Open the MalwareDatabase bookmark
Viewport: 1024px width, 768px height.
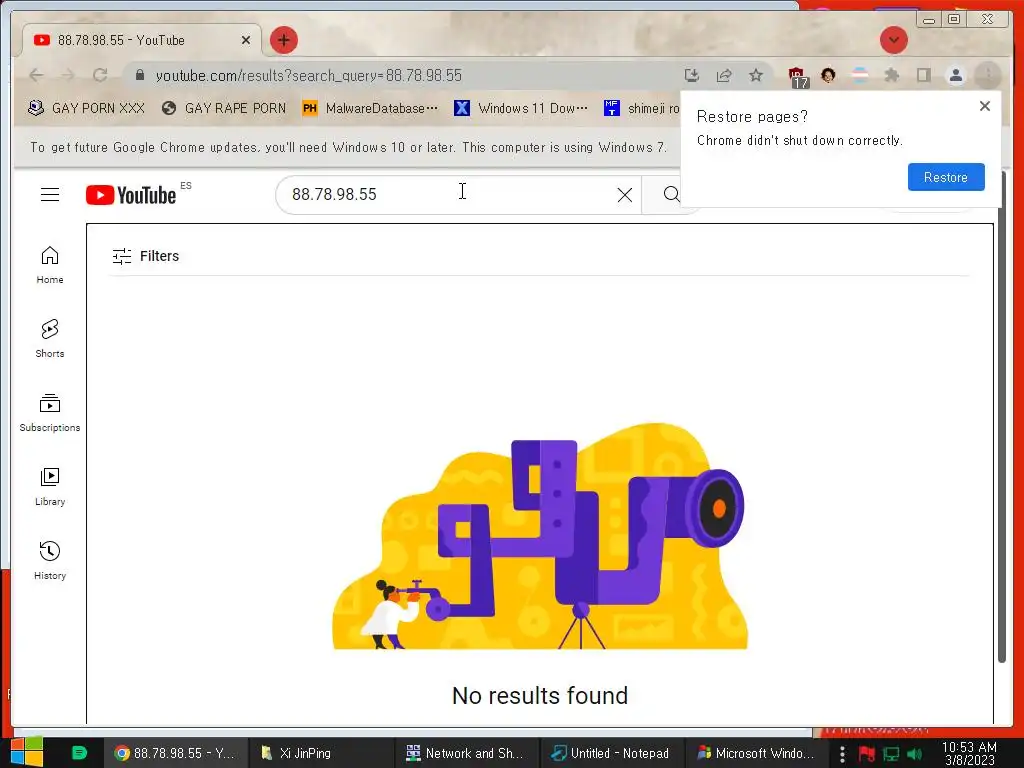tap(370, 108)
